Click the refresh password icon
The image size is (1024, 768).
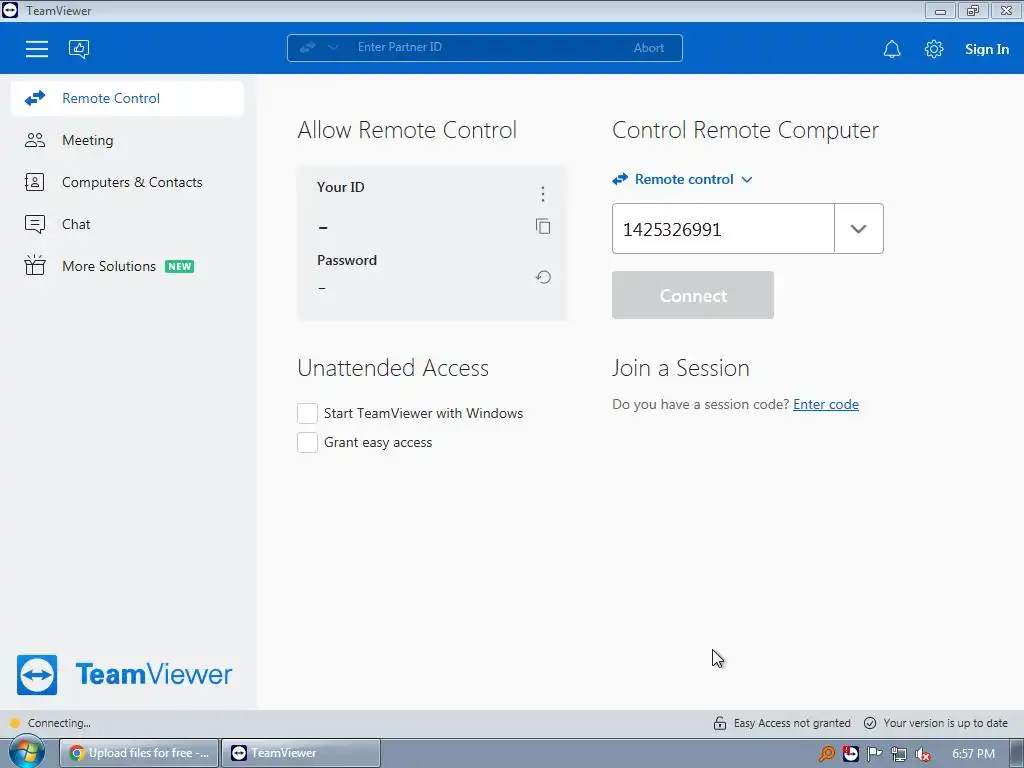[543, 277]
